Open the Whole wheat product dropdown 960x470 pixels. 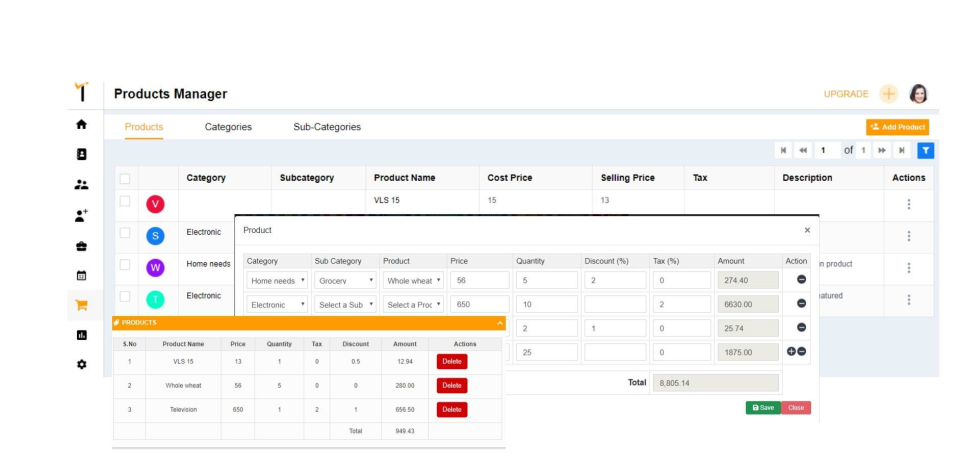click(413, 280)
